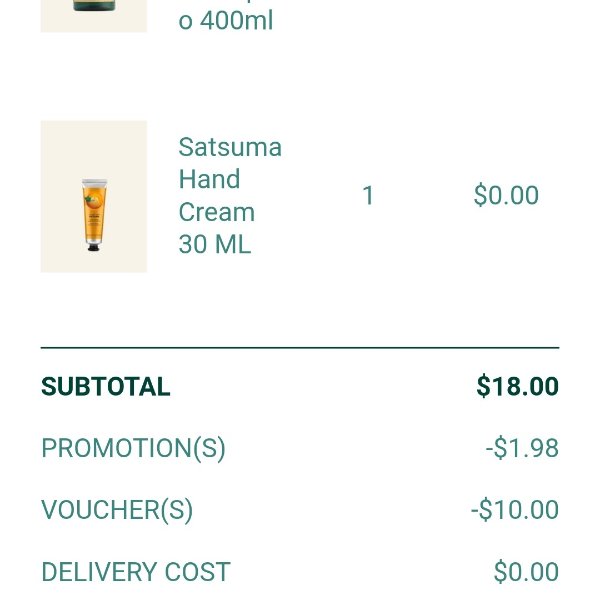Tap the -$1.98 promotion discount

pyautogui.click(x=522, y=449)
